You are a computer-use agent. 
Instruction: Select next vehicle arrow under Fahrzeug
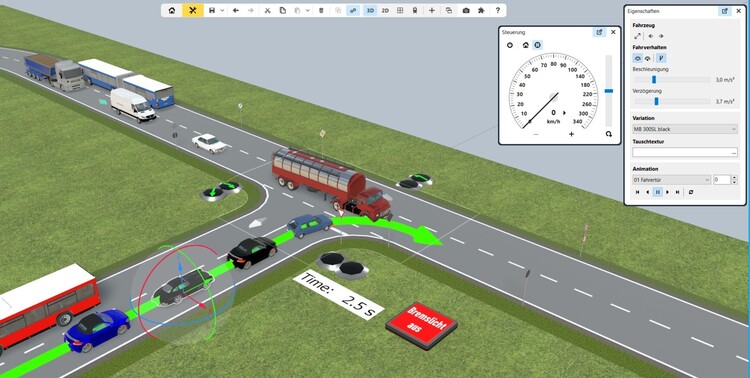click(661, 36)
